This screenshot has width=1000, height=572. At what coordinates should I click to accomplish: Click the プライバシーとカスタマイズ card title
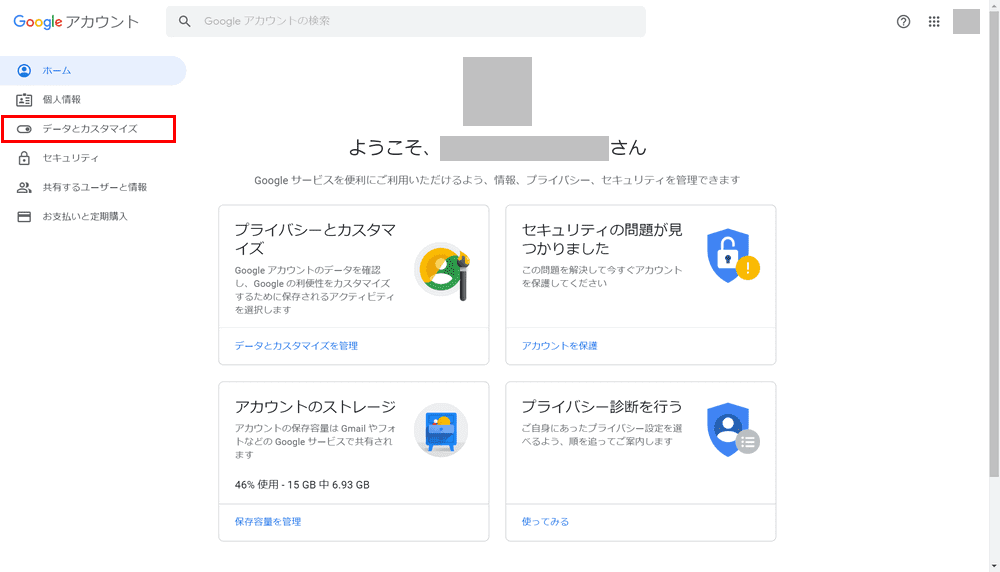coord(315,239)
